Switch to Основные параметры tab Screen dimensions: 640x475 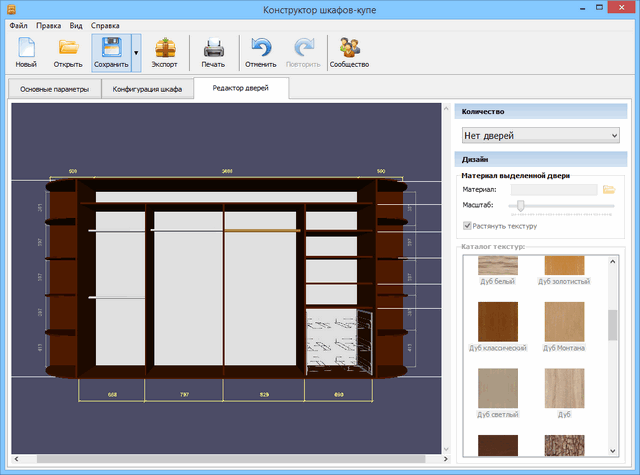pyautogui.click(x=54, y=89)
